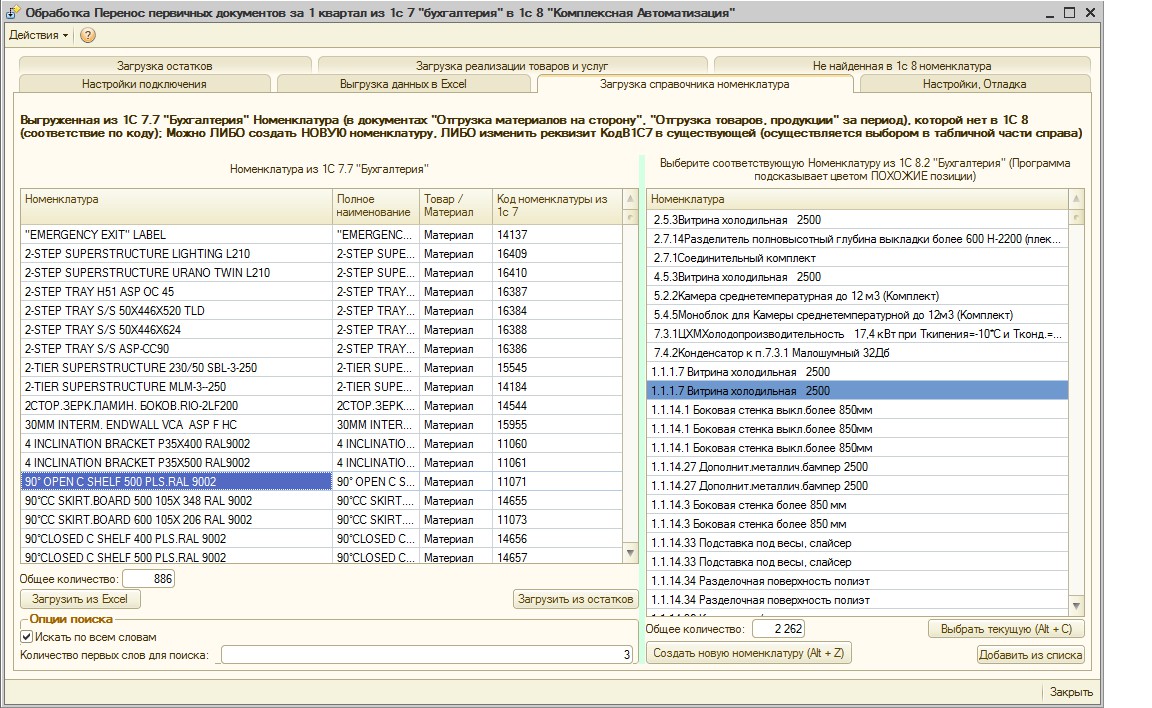
Task: Click right table Номенклатура column header
Action: coord(857,199)
